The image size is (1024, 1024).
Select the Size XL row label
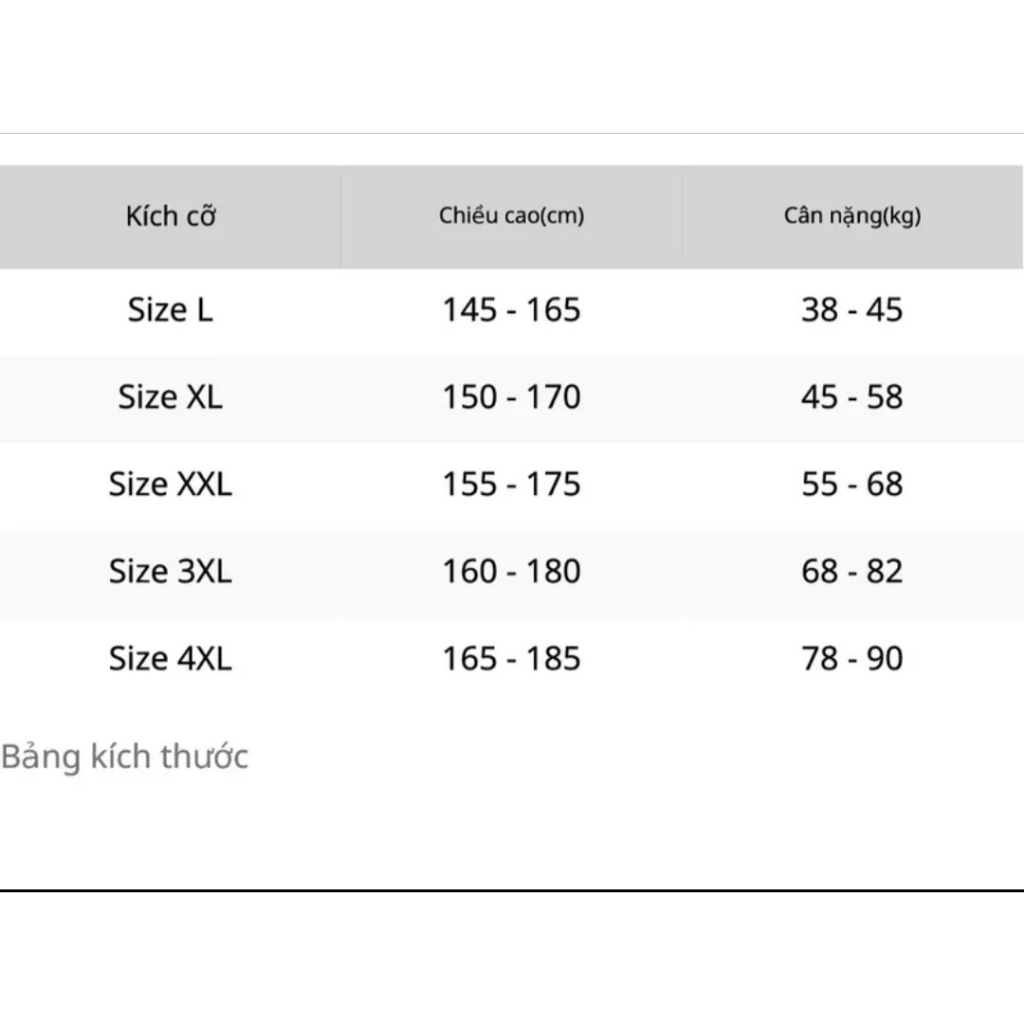pyautogui.click(x=170, y=396)
